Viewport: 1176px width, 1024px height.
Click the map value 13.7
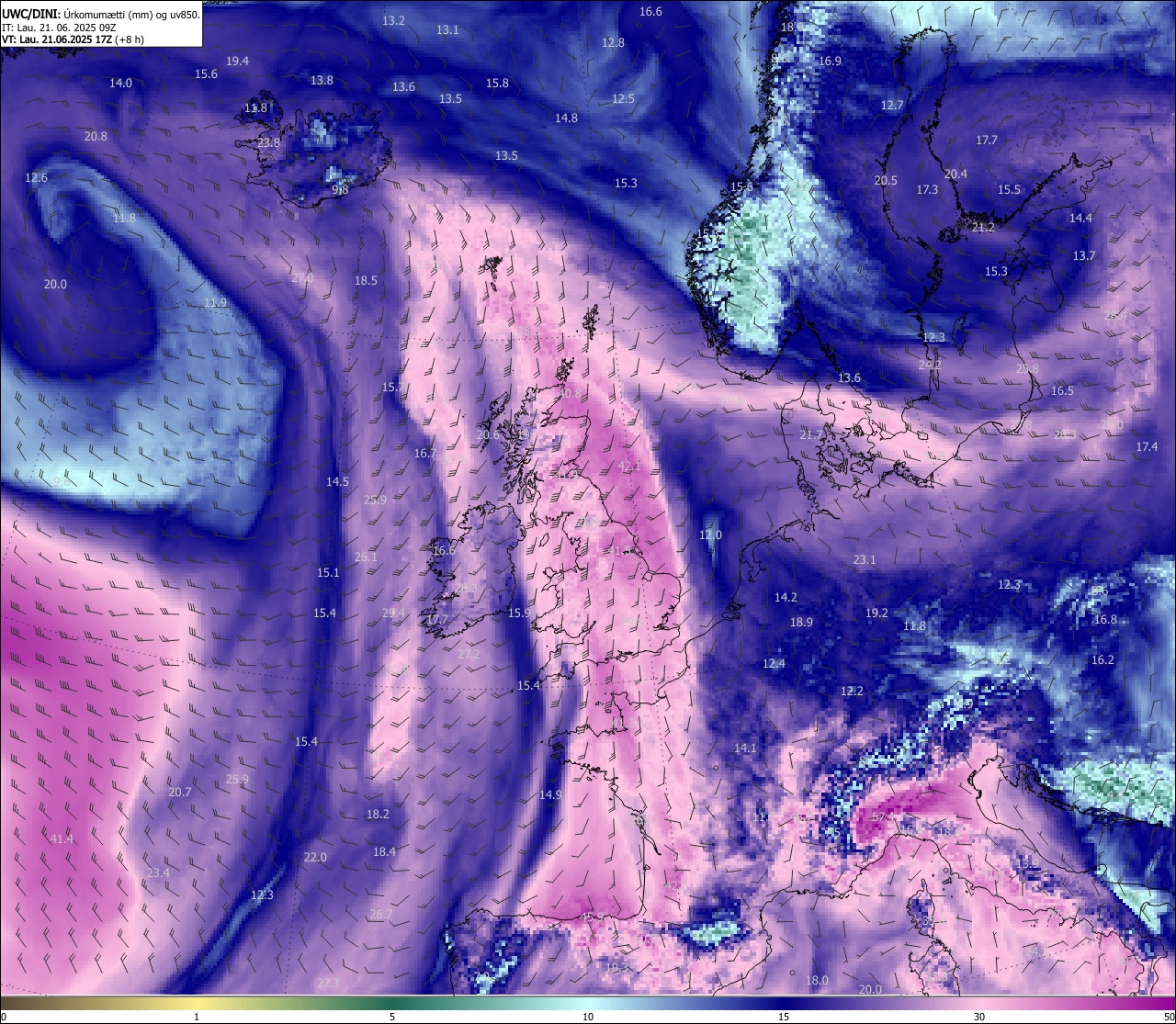pyautogui.click(x=1084, y=255)
